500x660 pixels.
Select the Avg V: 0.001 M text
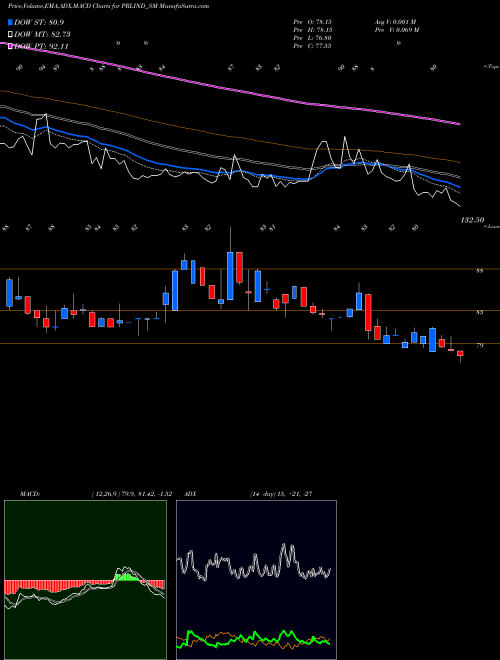396,22
